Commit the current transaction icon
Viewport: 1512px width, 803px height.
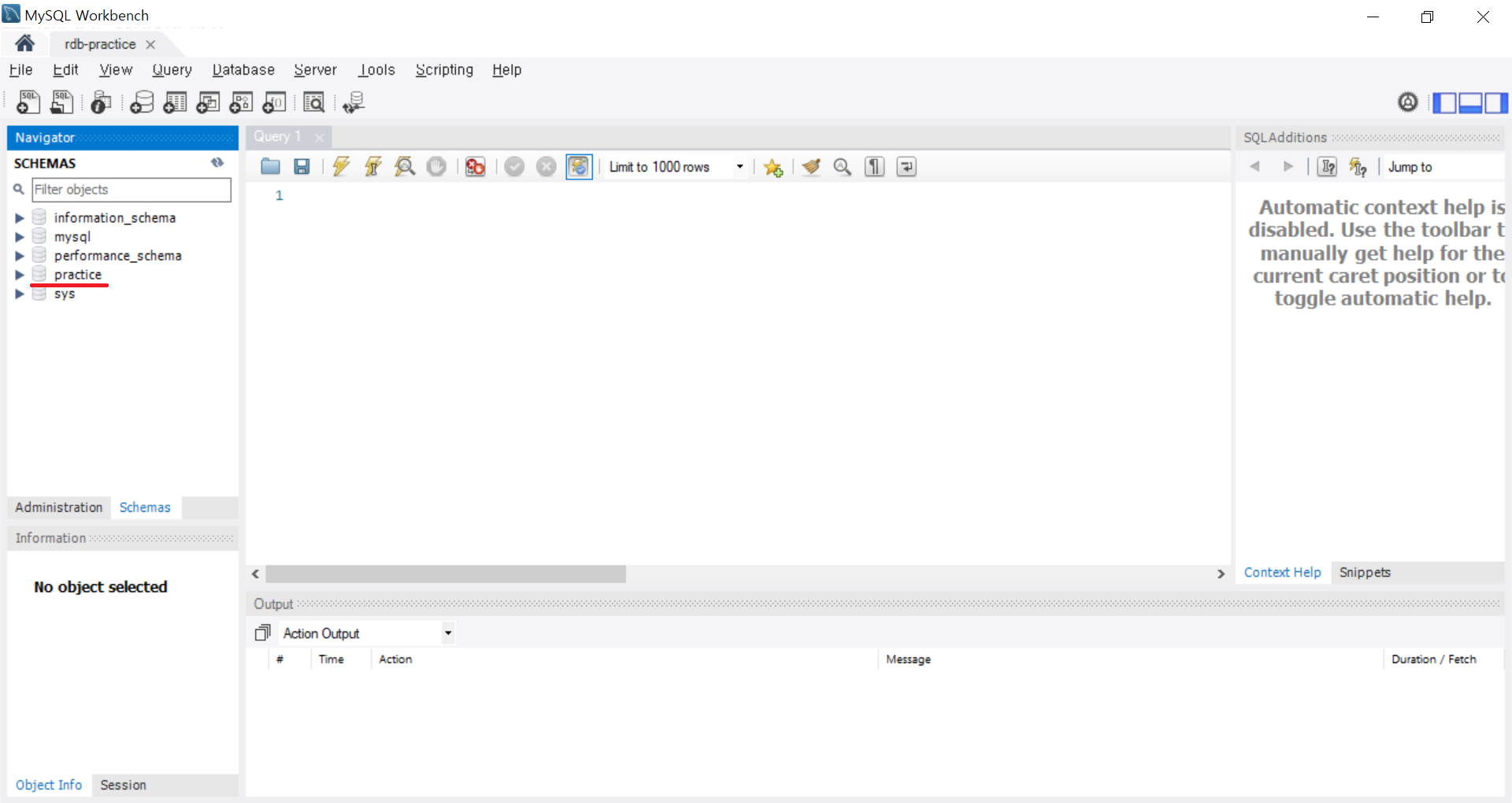click(x=514, y=167)
